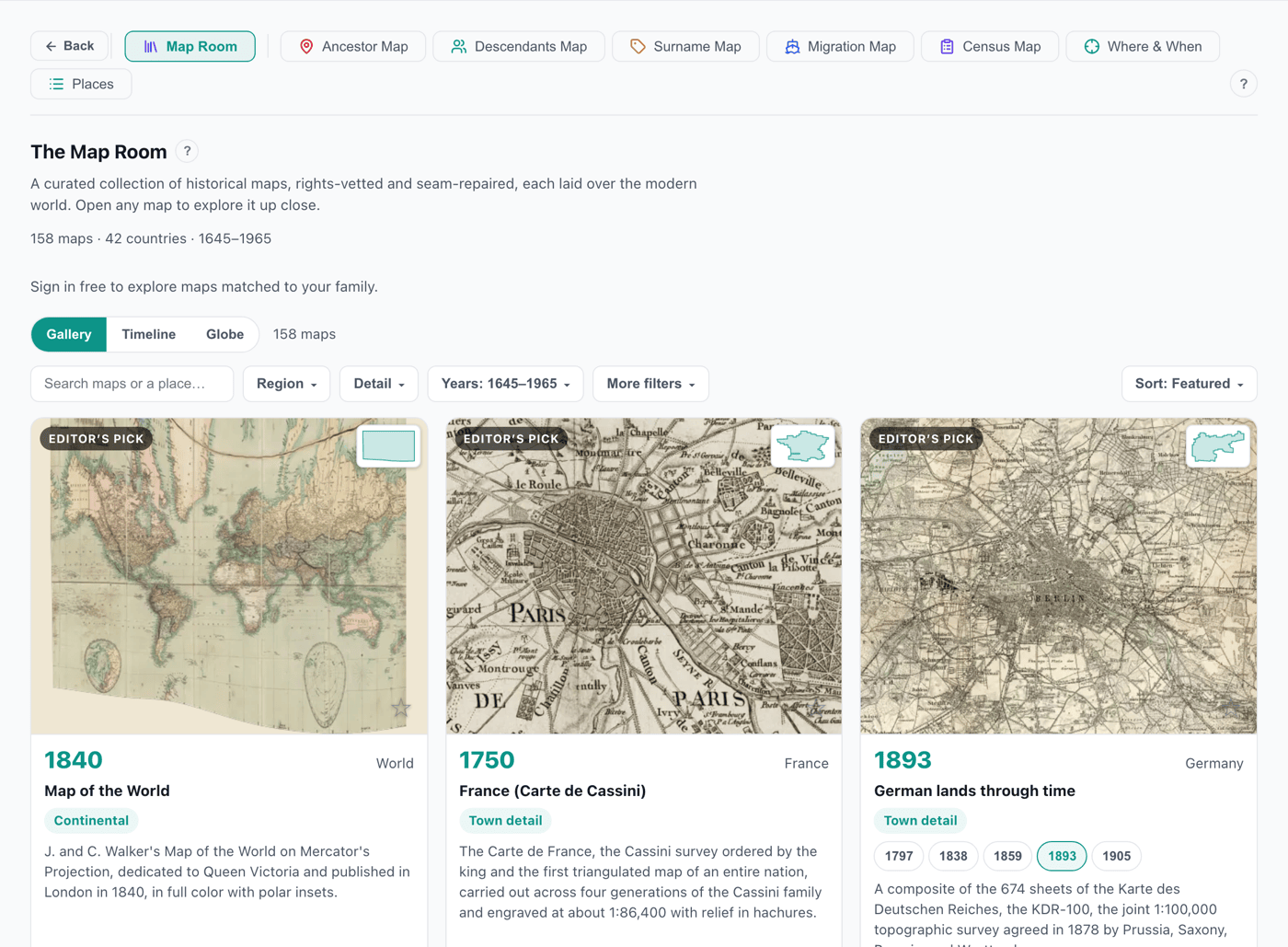This screenshot has height=947, width=1288.
Task: Select year 1893 for German lands
Action: (1062, 856)
